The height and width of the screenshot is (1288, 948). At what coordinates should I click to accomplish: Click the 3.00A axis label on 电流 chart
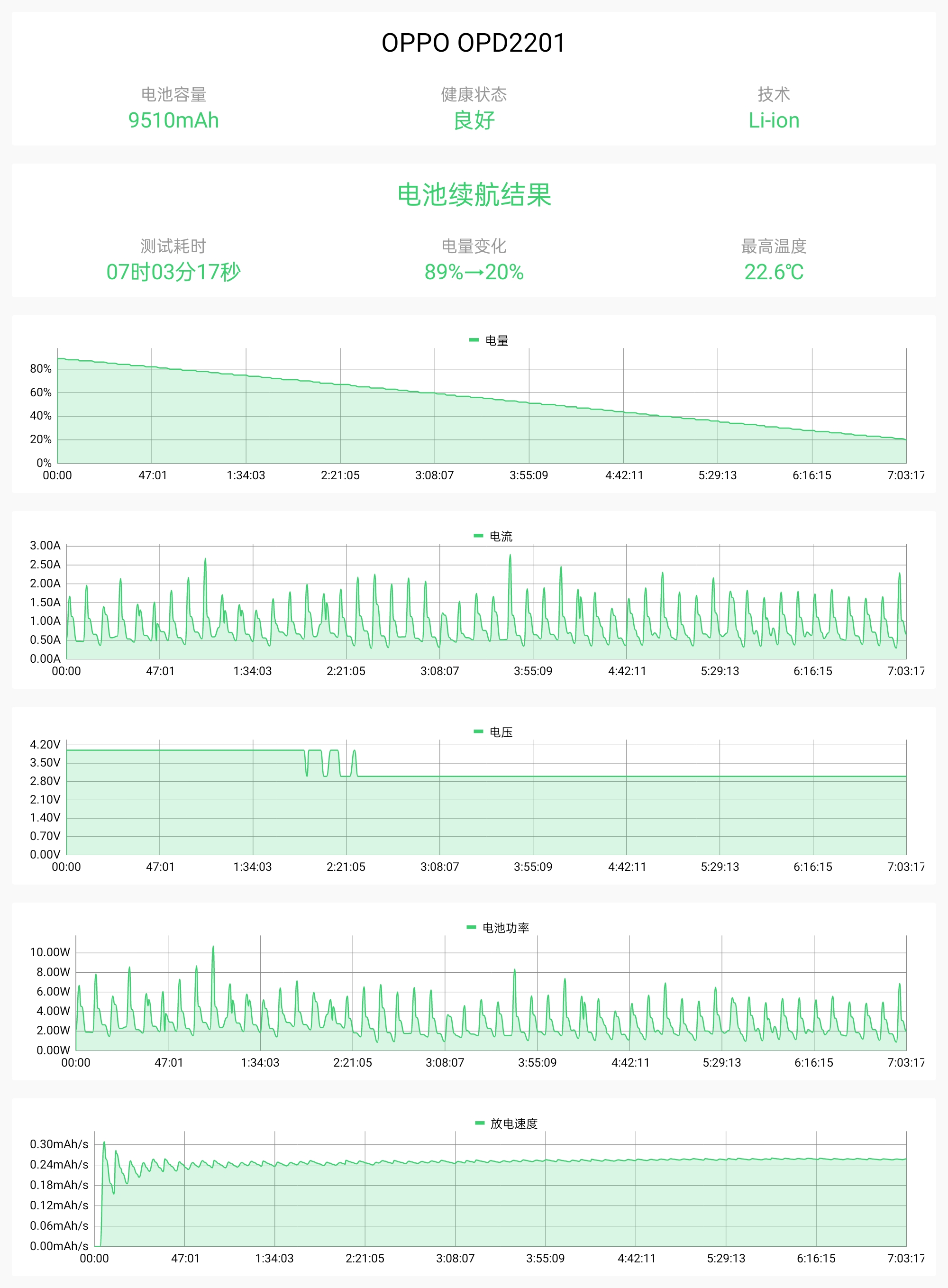click(46, 545)
